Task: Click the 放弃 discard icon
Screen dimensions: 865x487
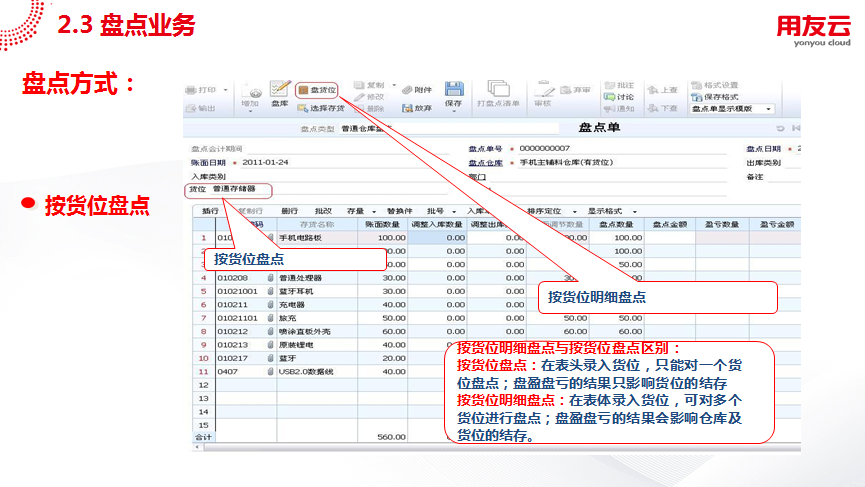Action: [407, 108]
